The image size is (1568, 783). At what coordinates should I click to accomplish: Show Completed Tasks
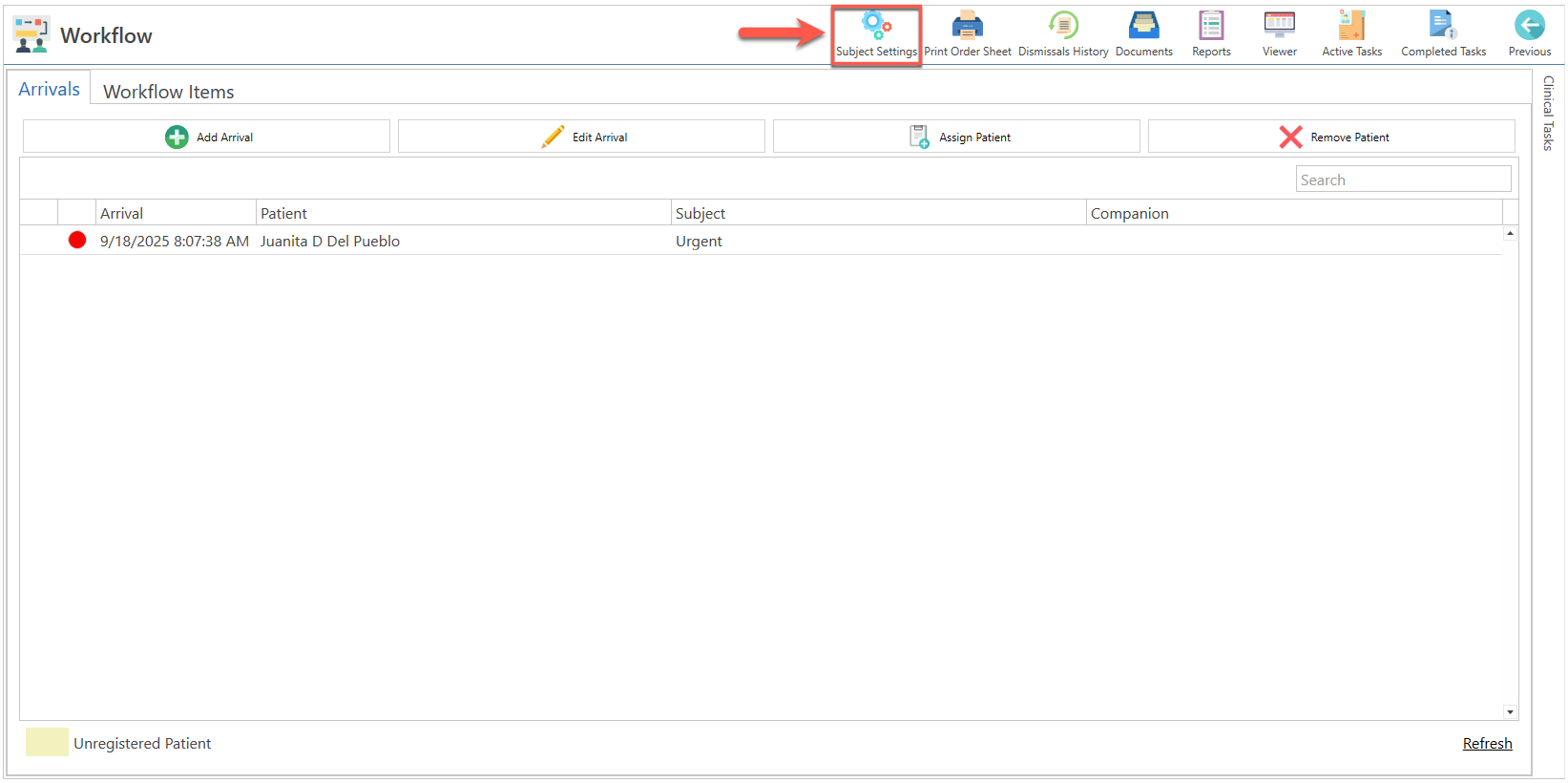click(1443, 35)
